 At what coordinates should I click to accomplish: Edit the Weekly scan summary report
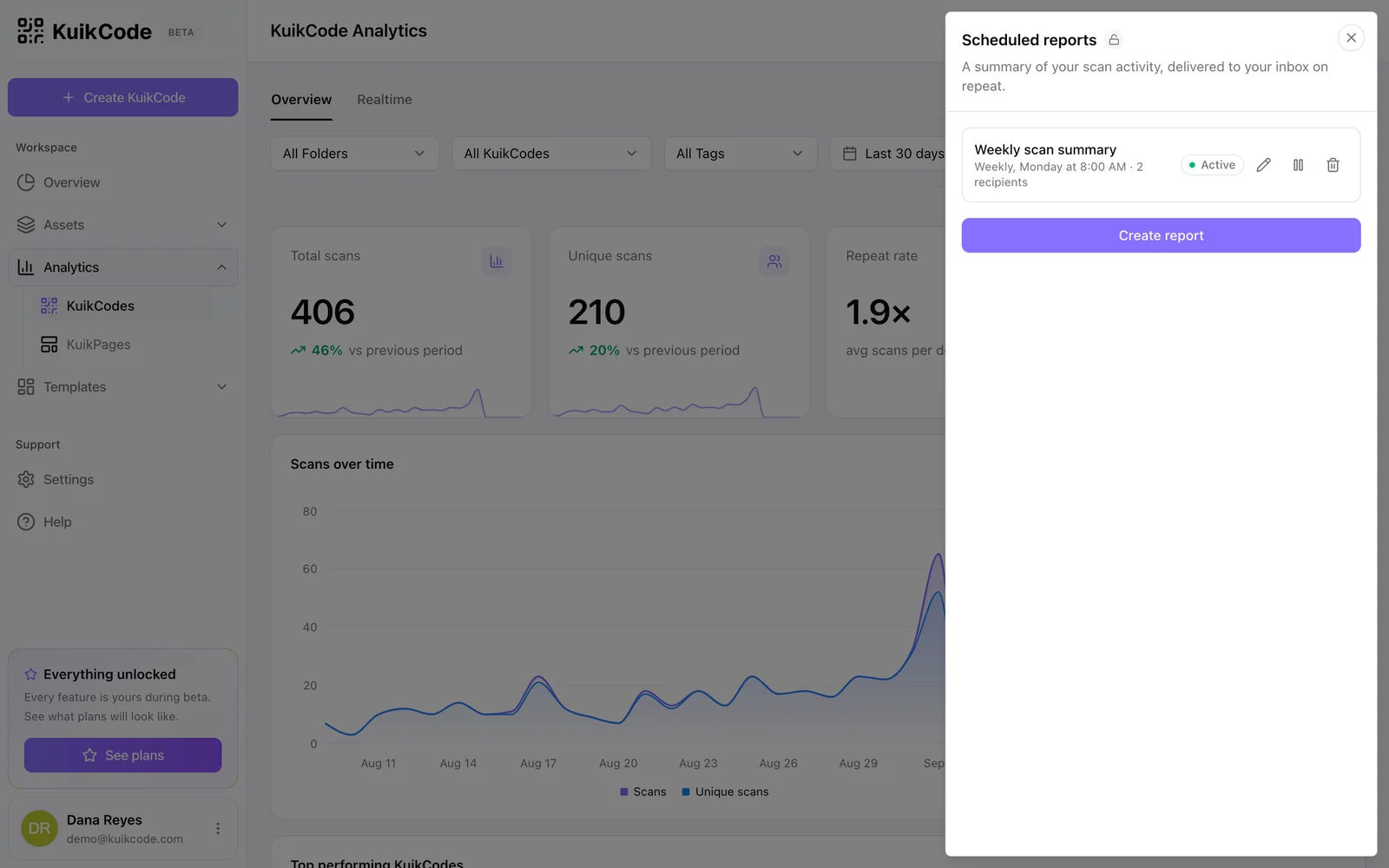point(1263,165)
